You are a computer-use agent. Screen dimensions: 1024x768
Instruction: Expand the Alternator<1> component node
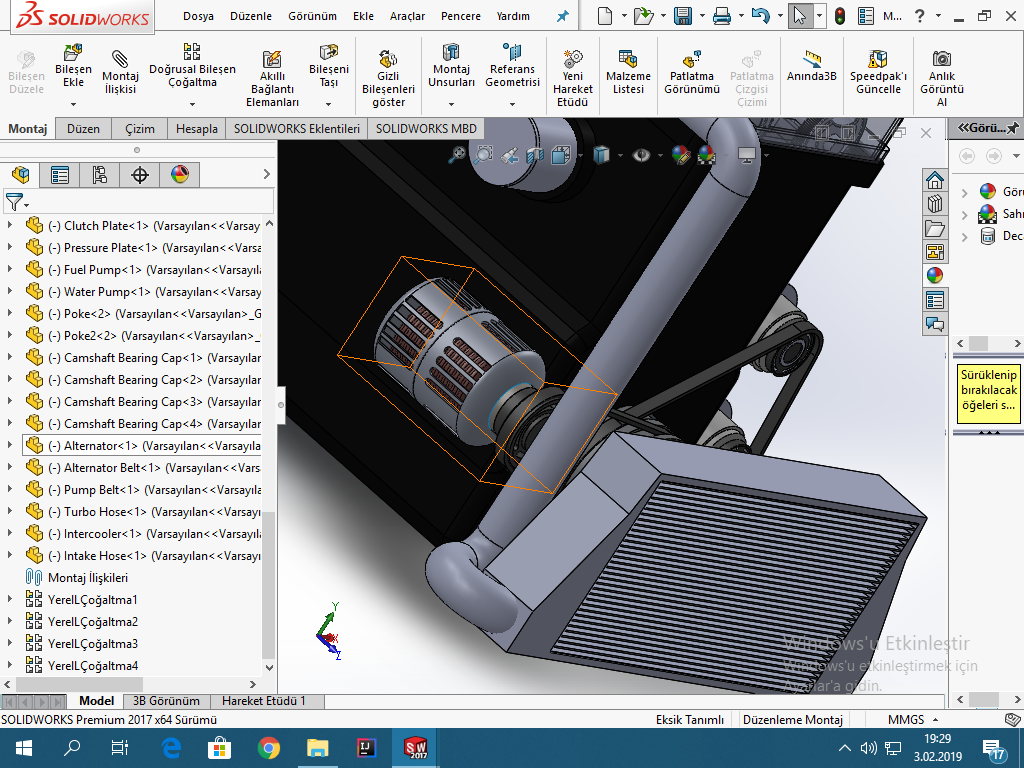coord(9,445)
